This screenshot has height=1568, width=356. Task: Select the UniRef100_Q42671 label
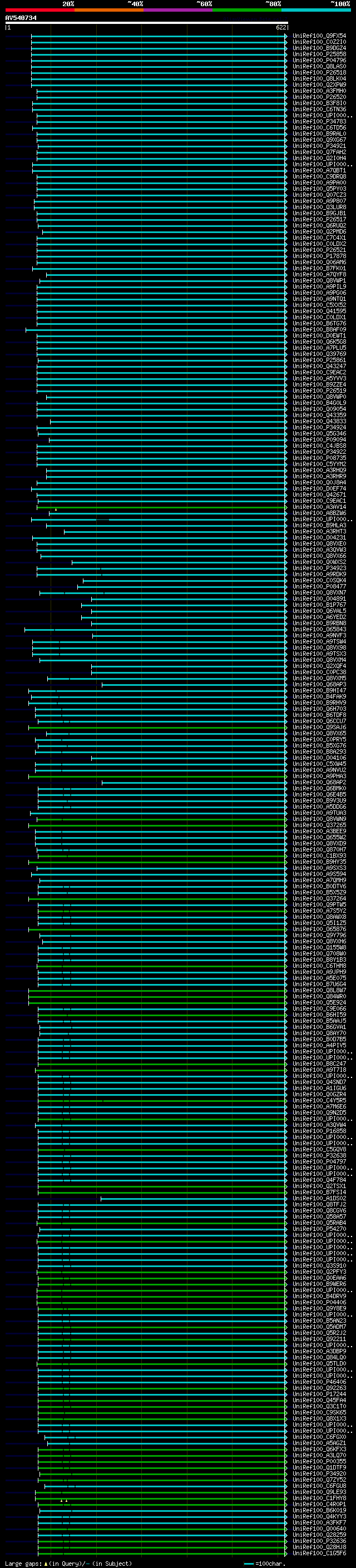click(x=319, y=495)
